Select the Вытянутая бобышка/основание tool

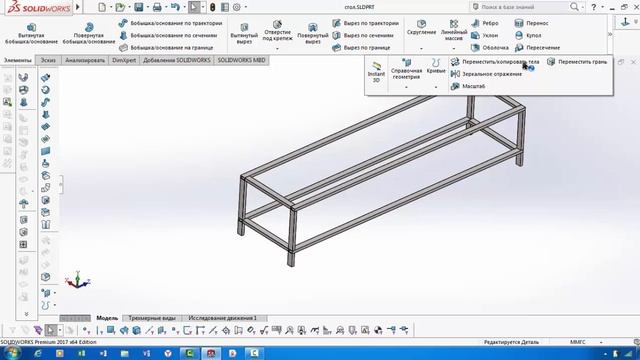[x=31, y=33]
